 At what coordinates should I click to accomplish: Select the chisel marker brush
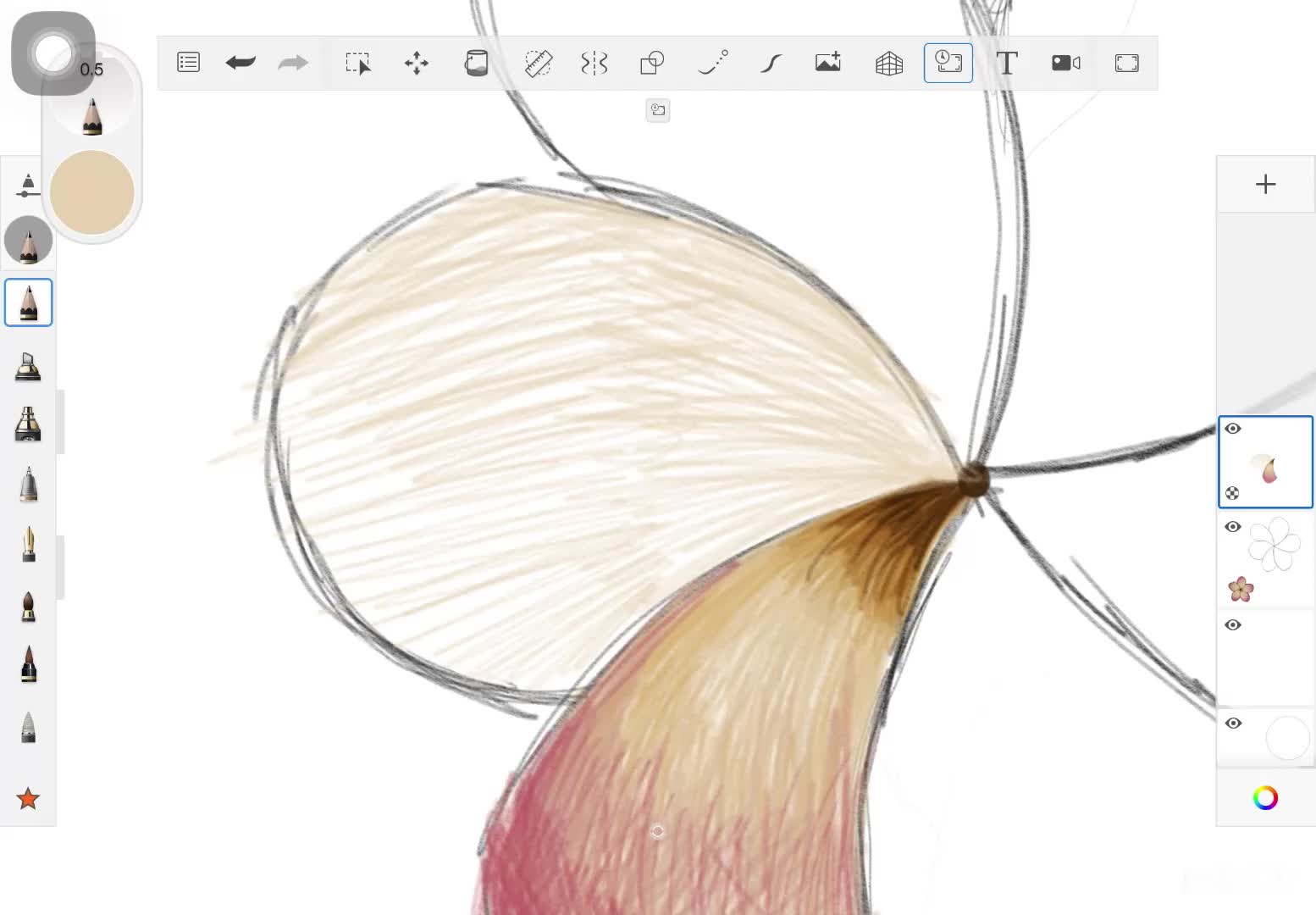pos(28,366)
